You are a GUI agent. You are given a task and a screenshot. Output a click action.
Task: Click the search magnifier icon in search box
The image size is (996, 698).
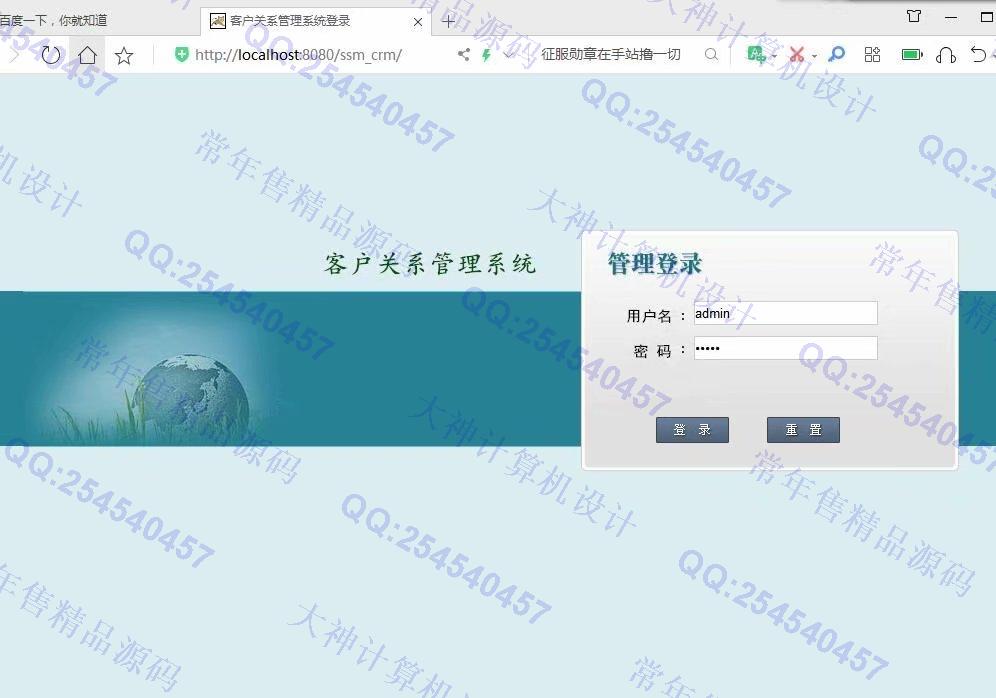click(711, 55)
